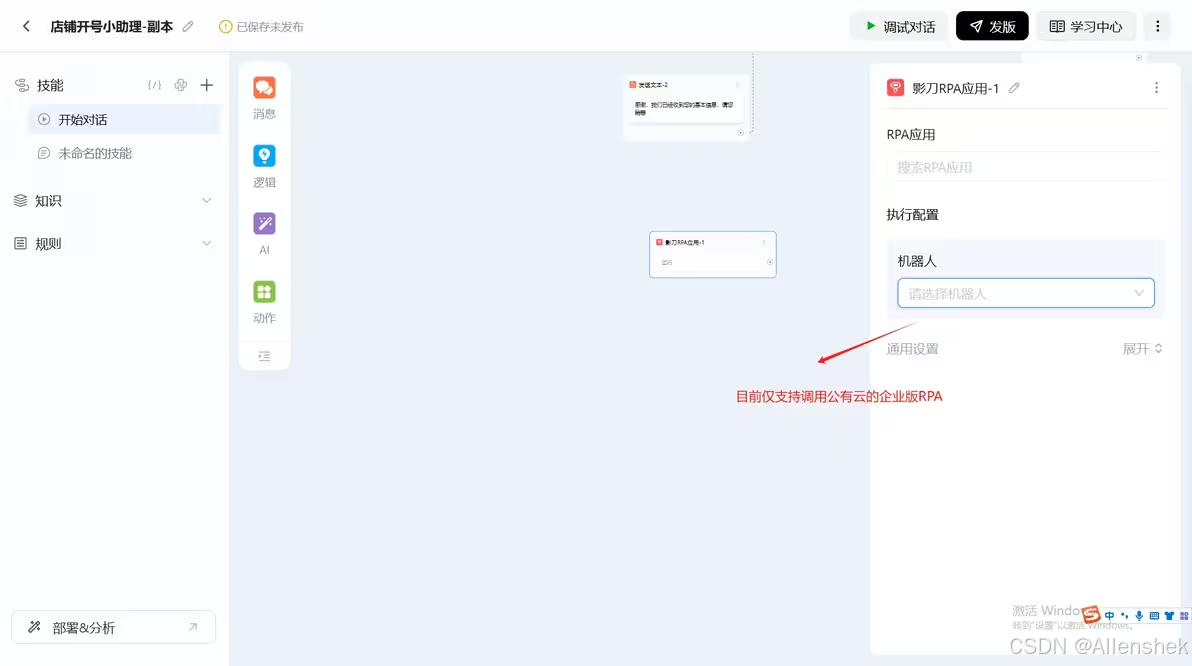The image size is (1192, 666).
Task: Collapse the node toolbar with indent icon
Action: coord(265,356)
